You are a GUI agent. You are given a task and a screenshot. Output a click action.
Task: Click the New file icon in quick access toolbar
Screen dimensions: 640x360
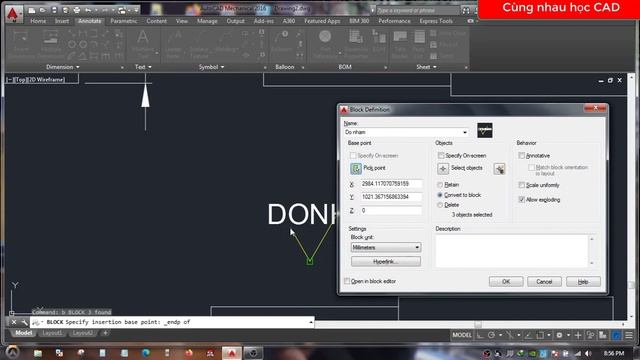32,10
